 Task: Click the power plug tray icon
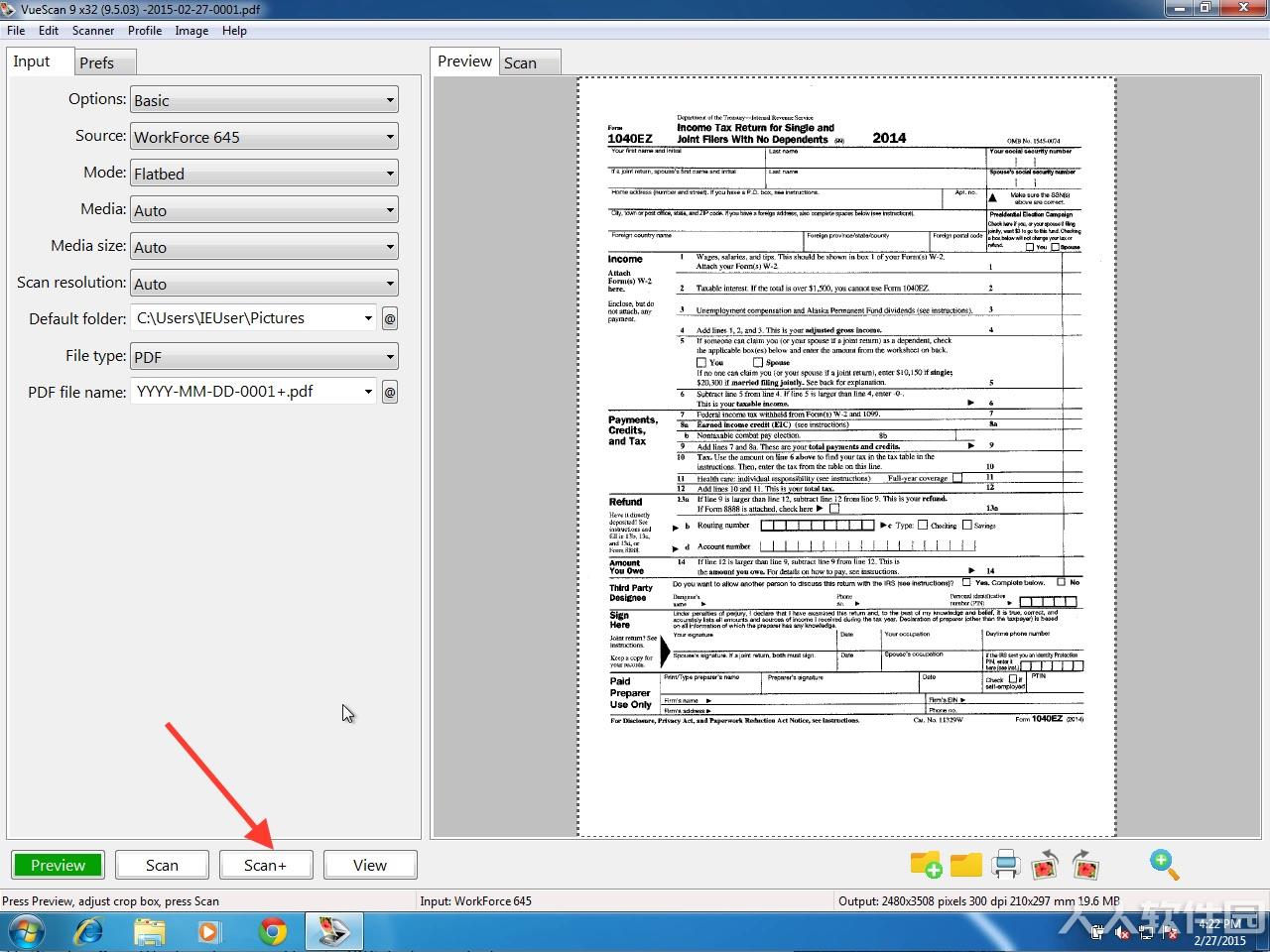pyautogui.click(x=1098, y=933)
